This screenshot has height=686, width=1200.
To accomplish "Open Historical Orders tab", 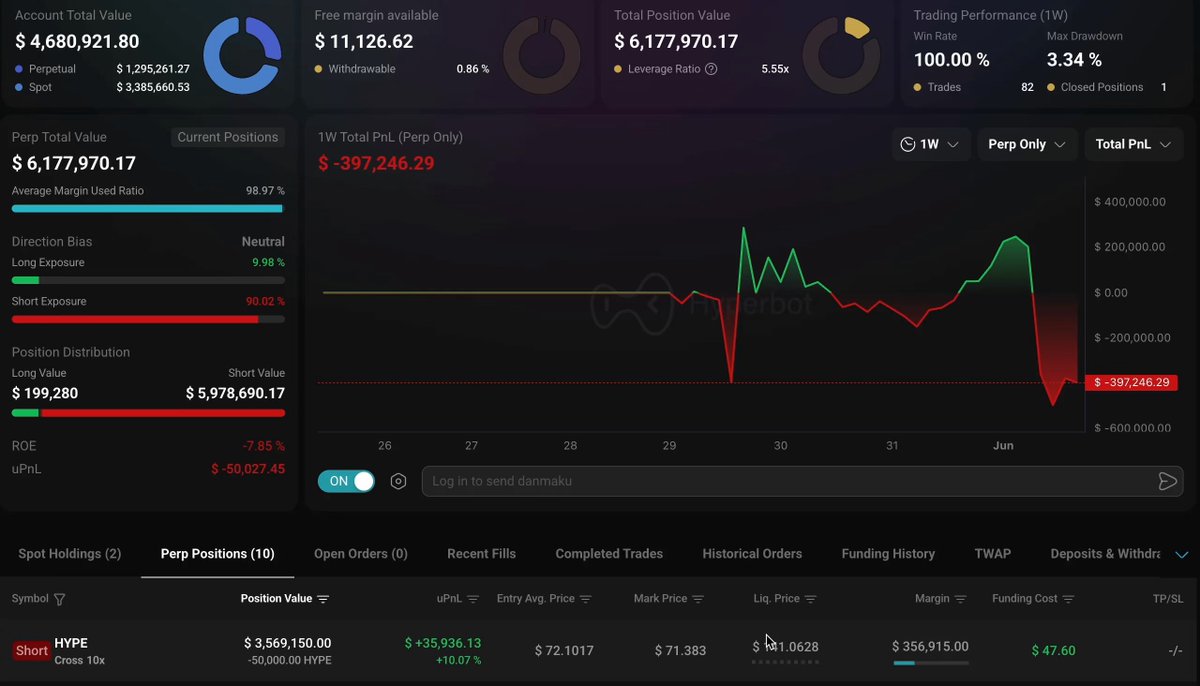I will pyautogui.click(x=752, y=554).
